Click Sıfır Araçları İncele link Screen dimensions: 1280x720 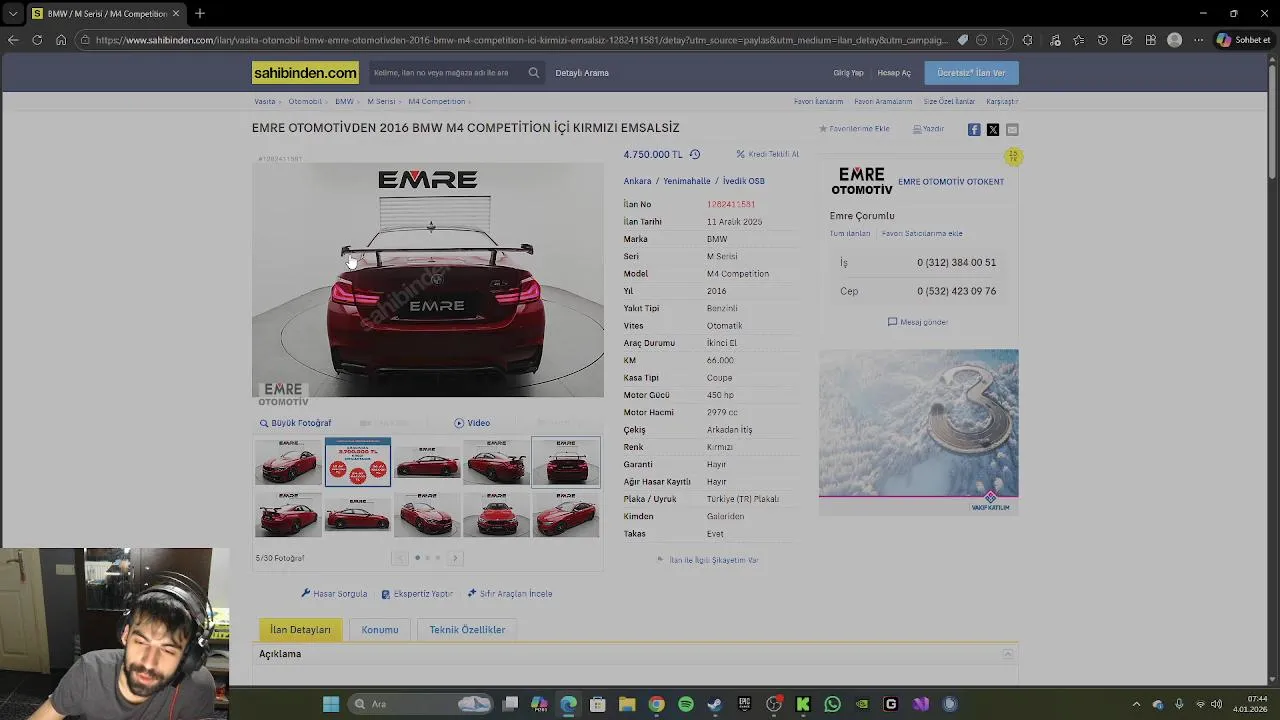coord(509,594)
